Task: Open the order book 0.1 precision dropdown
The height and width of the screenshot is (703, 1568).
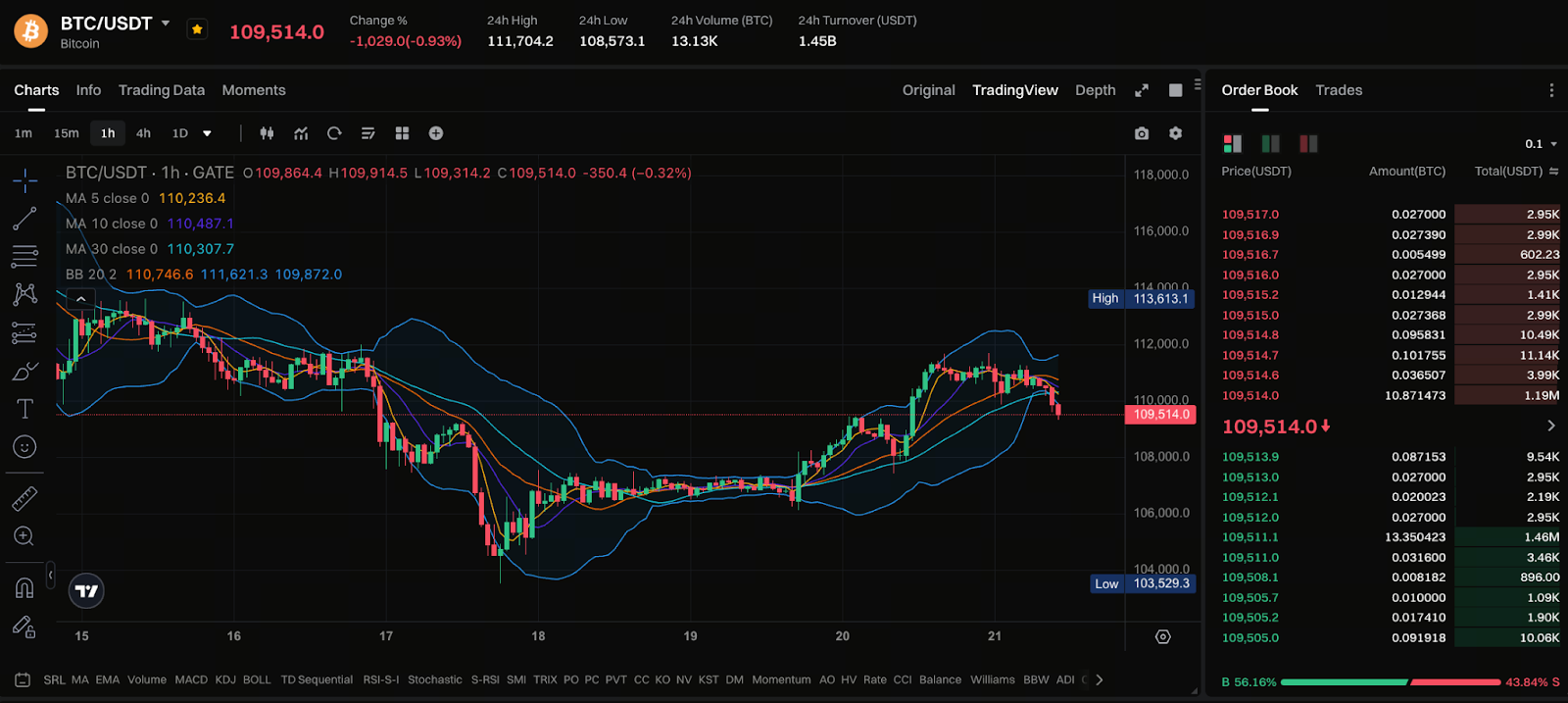Action: pyautogui.click(x=1541, y=144)
